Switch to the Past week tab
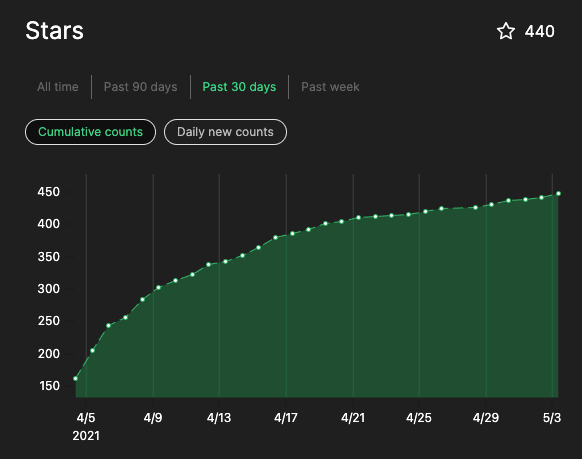The height and width of the screenshot is (459, 582). click(330, 87)
